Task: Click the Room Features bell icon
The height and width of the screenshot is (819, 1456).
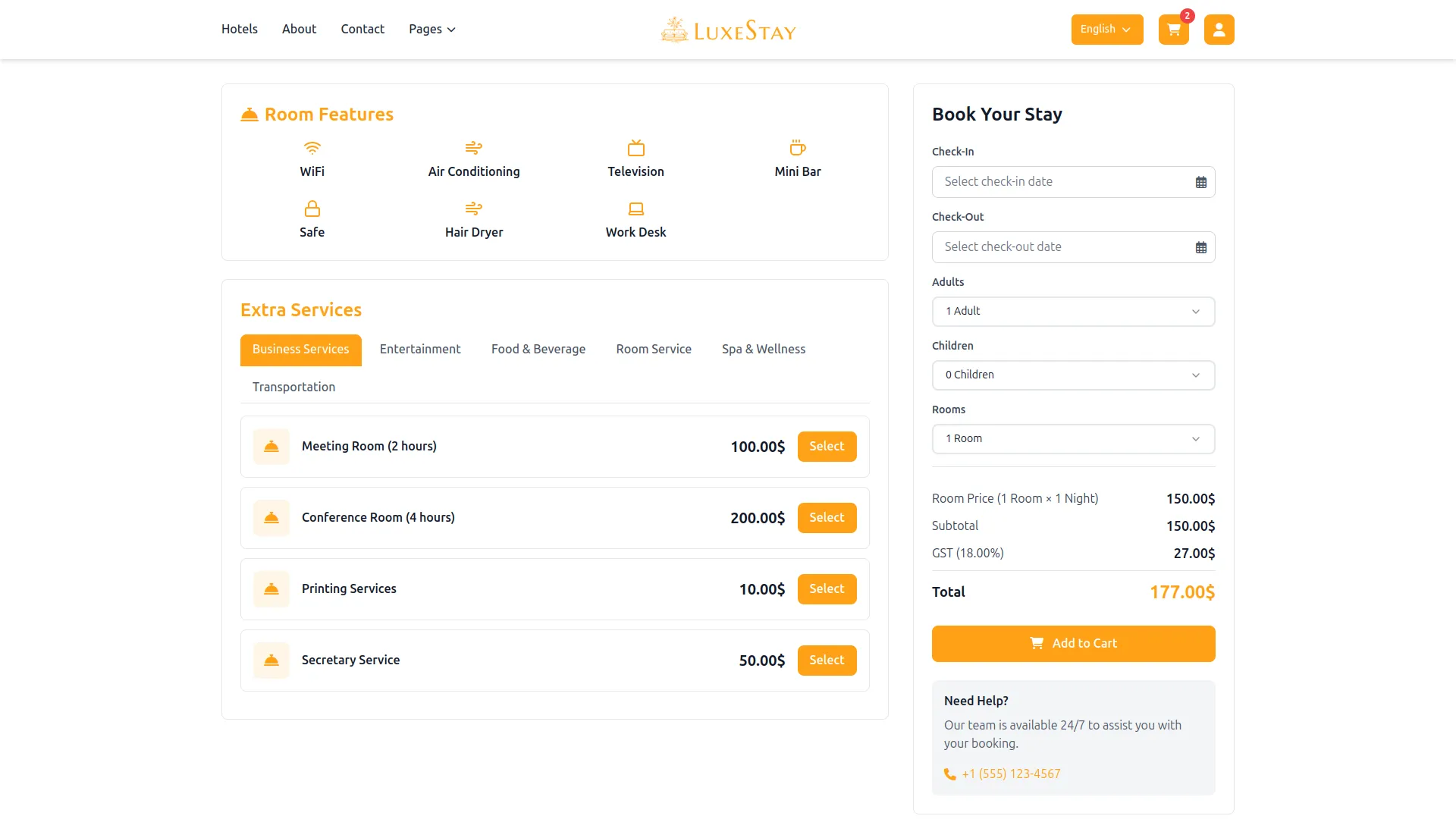Action: (249, 115)
